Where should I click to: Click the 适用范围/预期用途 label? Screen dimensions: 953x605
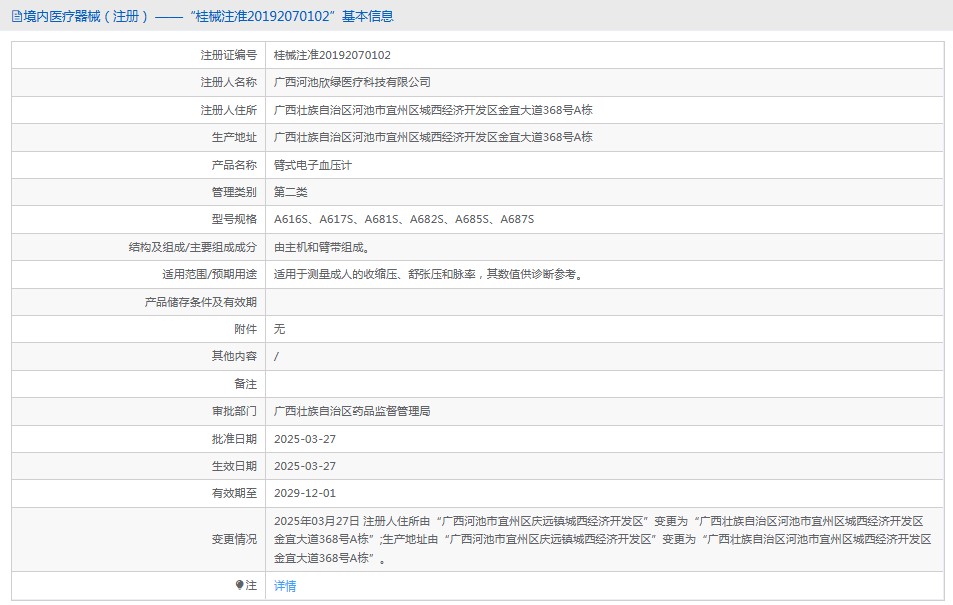point(209,274)
